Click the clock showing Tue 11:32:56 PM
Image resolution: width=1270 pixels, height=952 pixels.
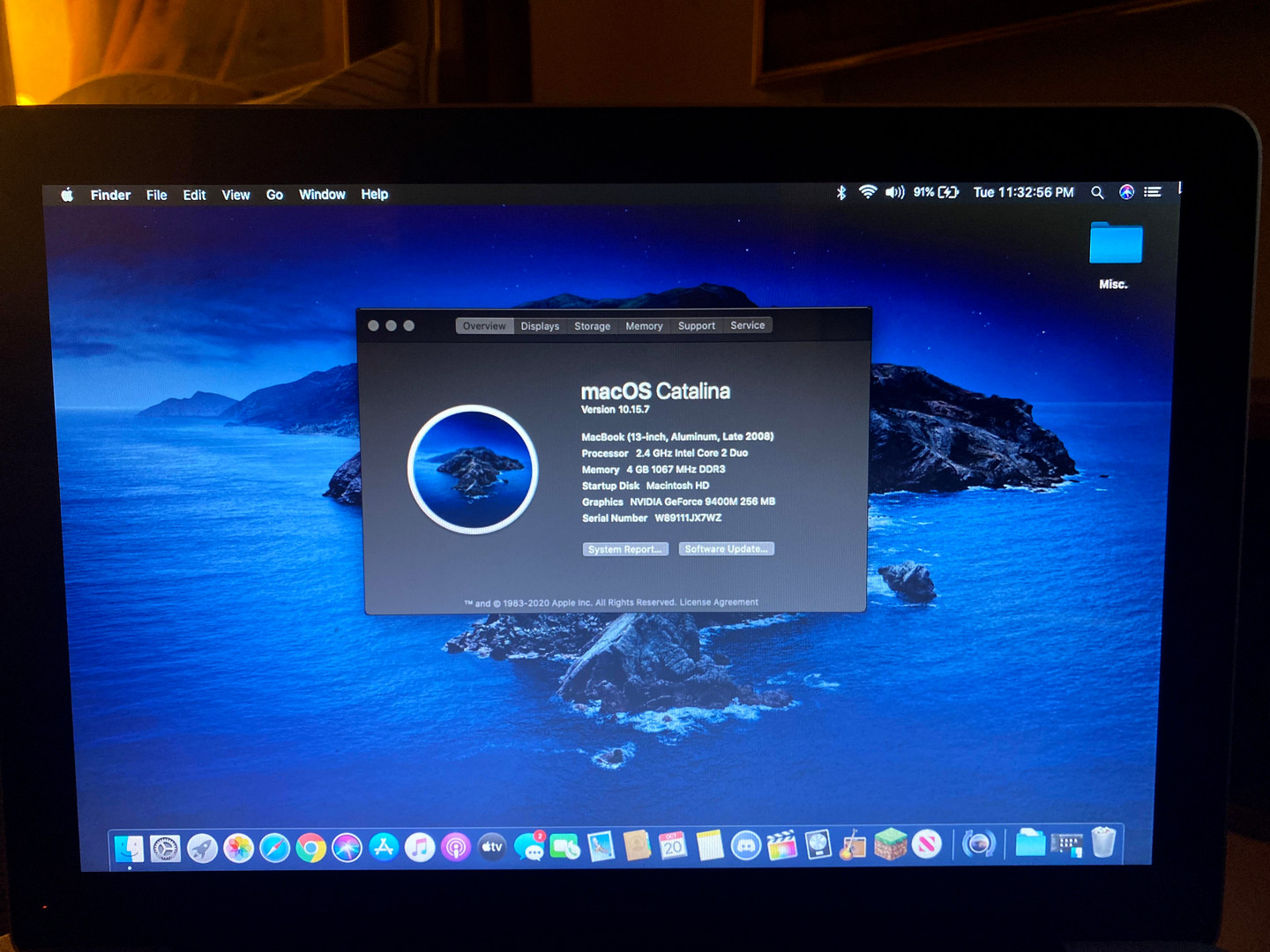click(1023, 192)
